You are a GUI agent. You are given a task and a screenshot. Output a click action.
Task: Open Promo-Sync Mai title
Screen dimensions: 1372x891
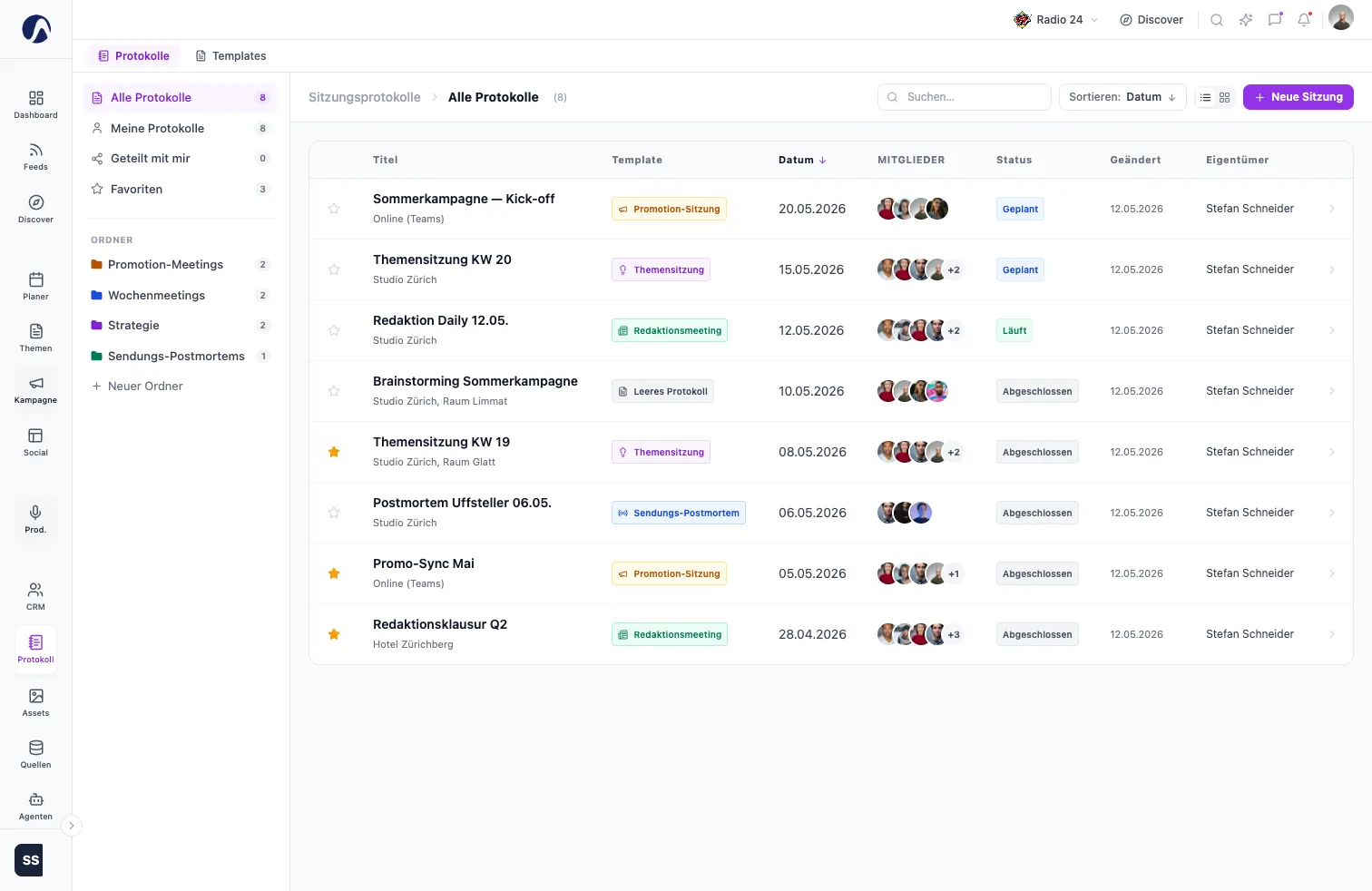[x=423, y=563]
